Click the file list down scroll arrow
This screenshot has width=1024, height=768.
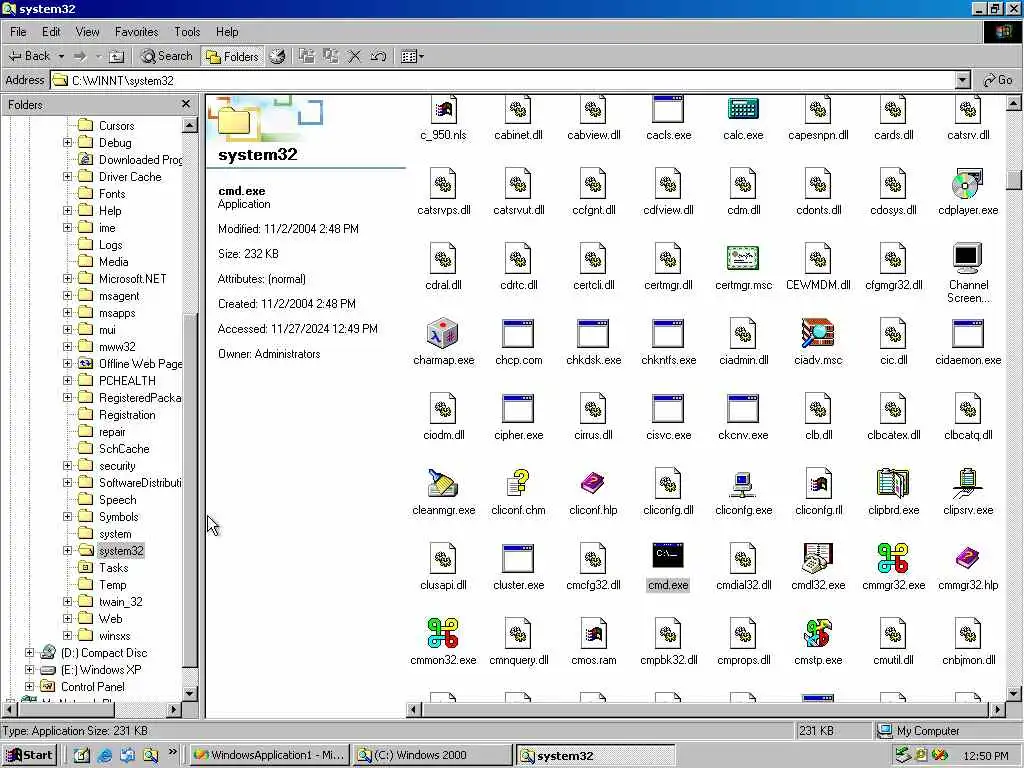click(x=1013, y=694)
